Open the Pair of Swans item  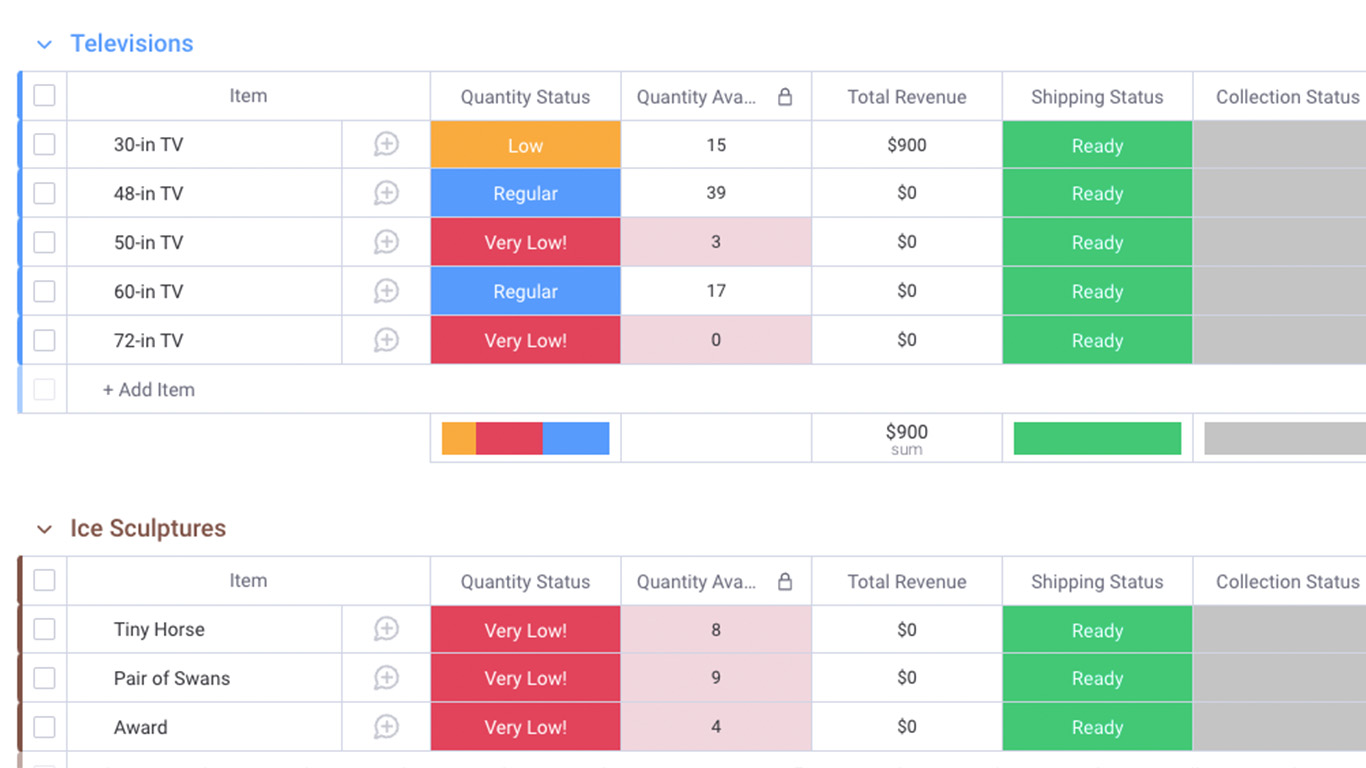[172, 678]
